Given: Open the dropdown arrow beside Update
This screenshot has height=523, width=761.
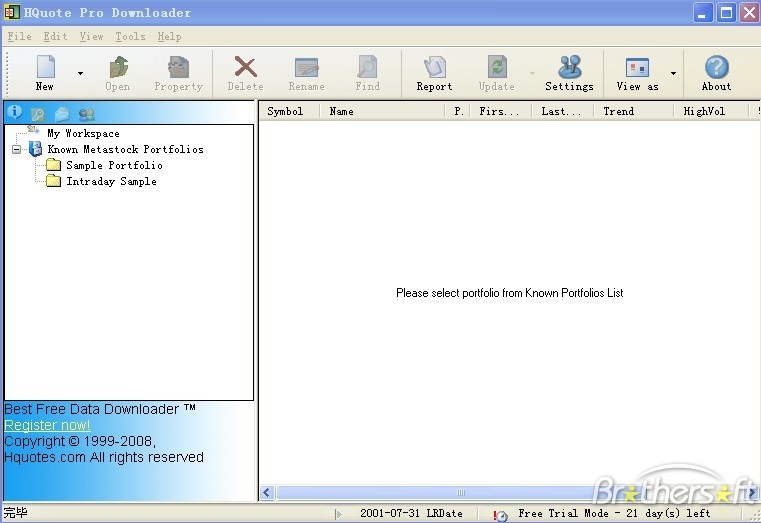Looking at the screenshot, I should point(532,73).
